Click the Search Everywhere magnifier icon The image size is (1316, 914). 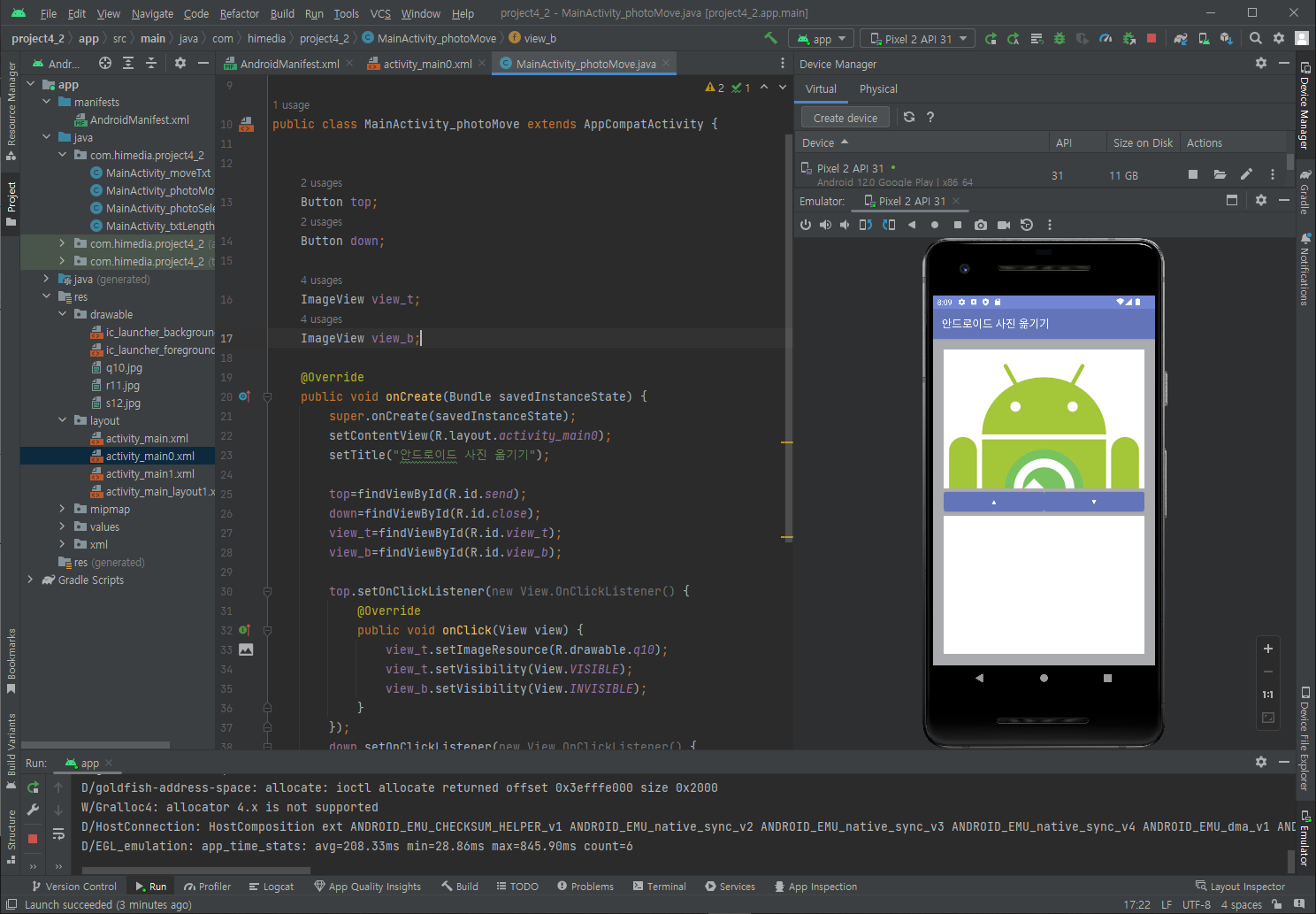(x=1256, y=39)
